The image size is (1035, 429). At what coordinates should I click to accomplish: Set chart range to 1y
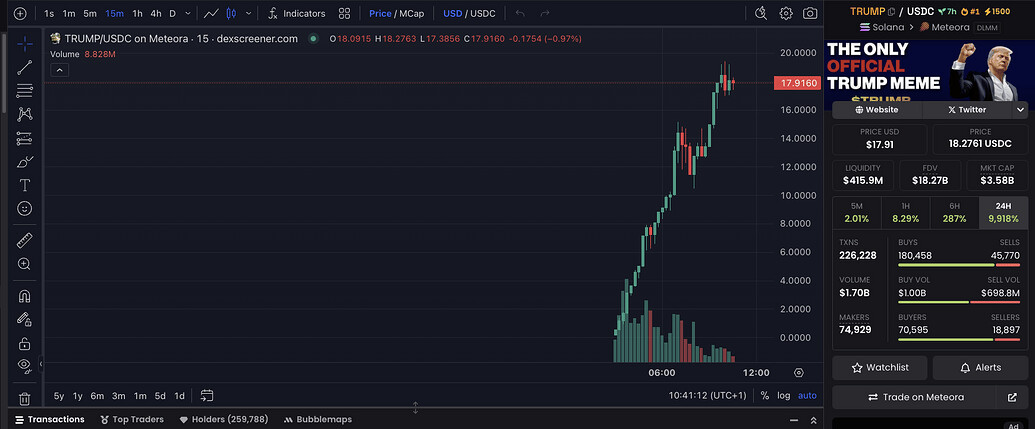78,396
